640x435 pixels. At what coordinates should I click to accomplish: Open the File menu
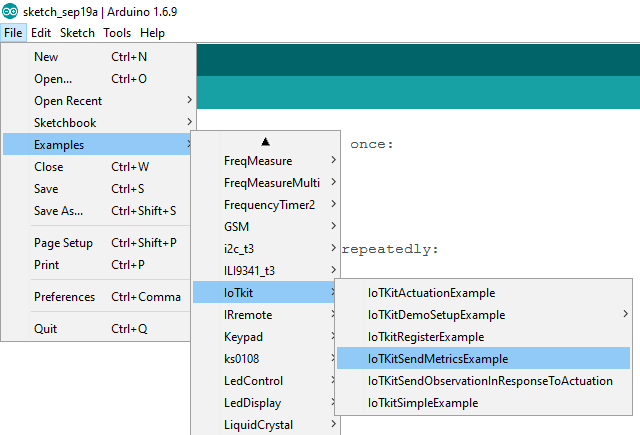[x=13, y=33]
